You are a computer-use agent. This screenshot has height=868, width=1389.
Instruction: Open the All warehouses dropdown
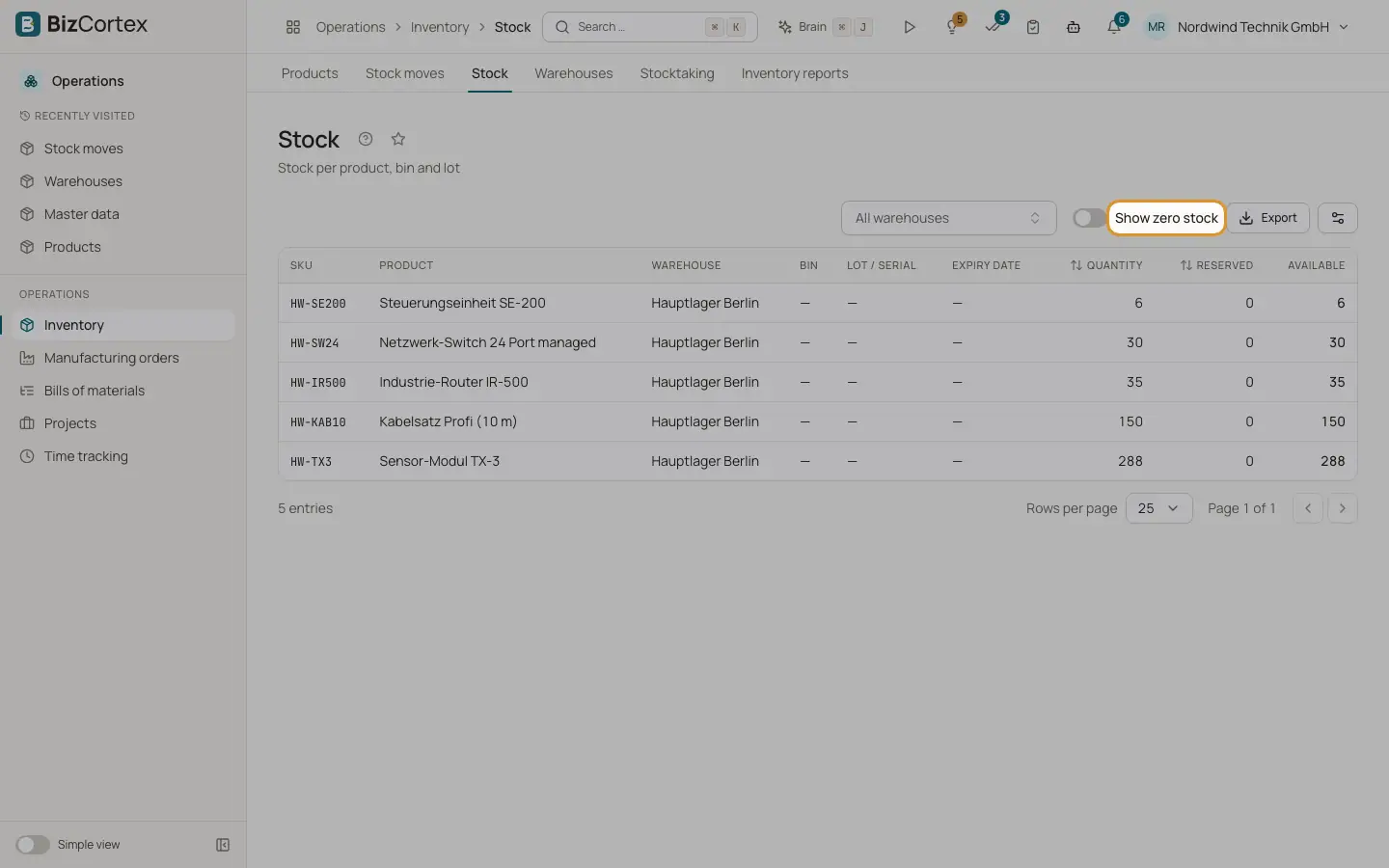949,218
